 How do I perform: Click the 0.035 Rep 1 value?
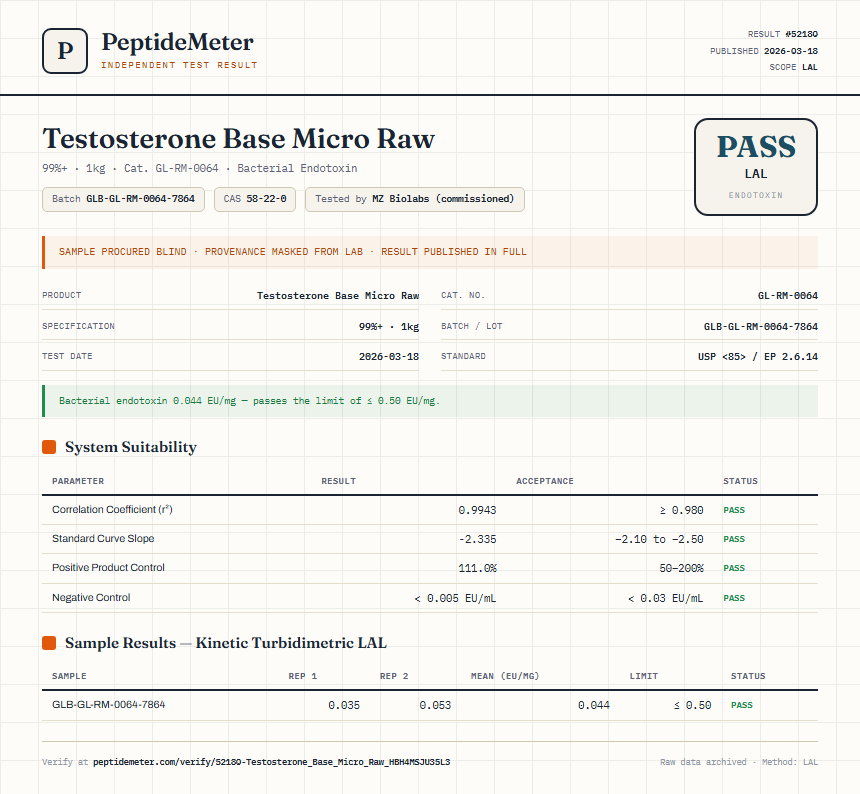(x=344, y=705)
